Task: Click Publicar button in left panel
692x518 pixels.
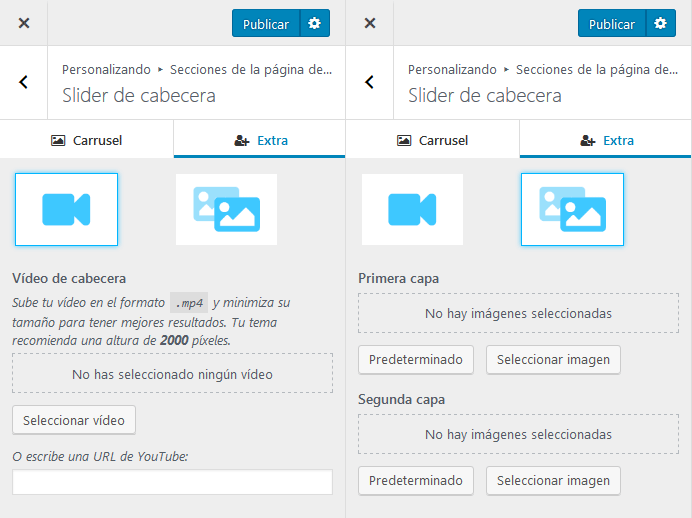Action: (x=266, y=24)
